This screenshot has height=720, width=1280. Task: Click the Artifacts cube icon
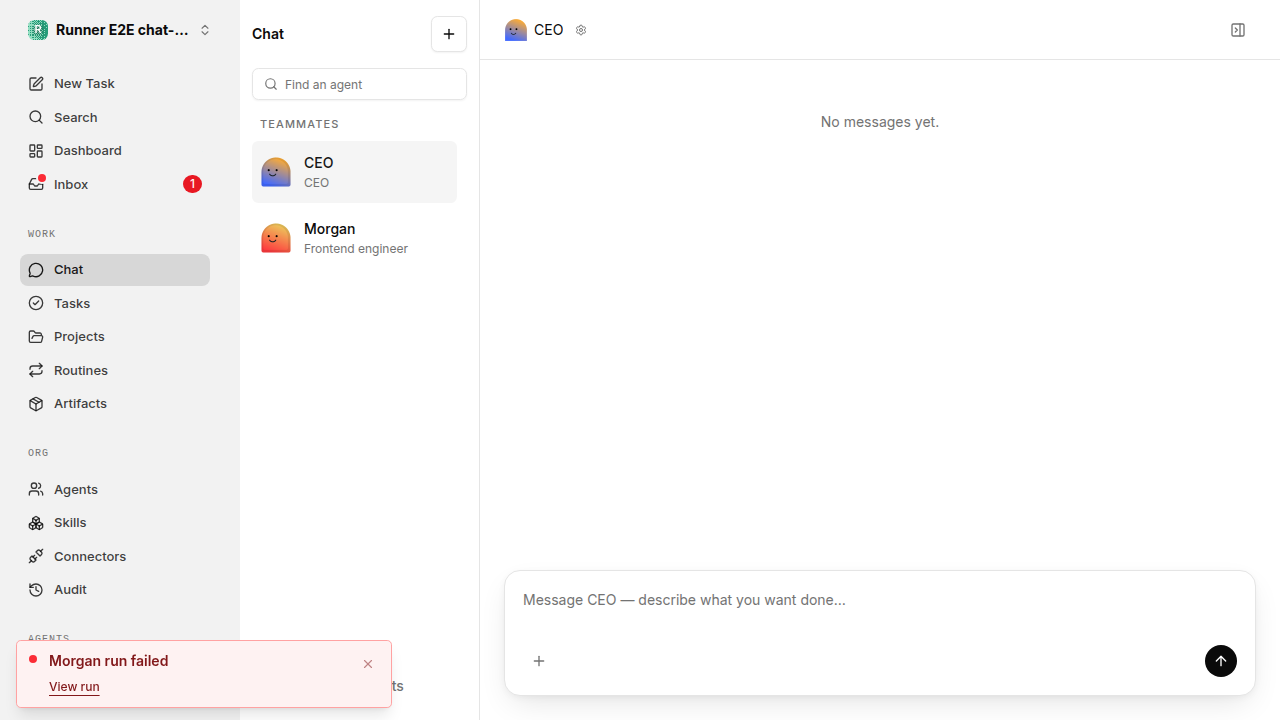coord(36,404)
